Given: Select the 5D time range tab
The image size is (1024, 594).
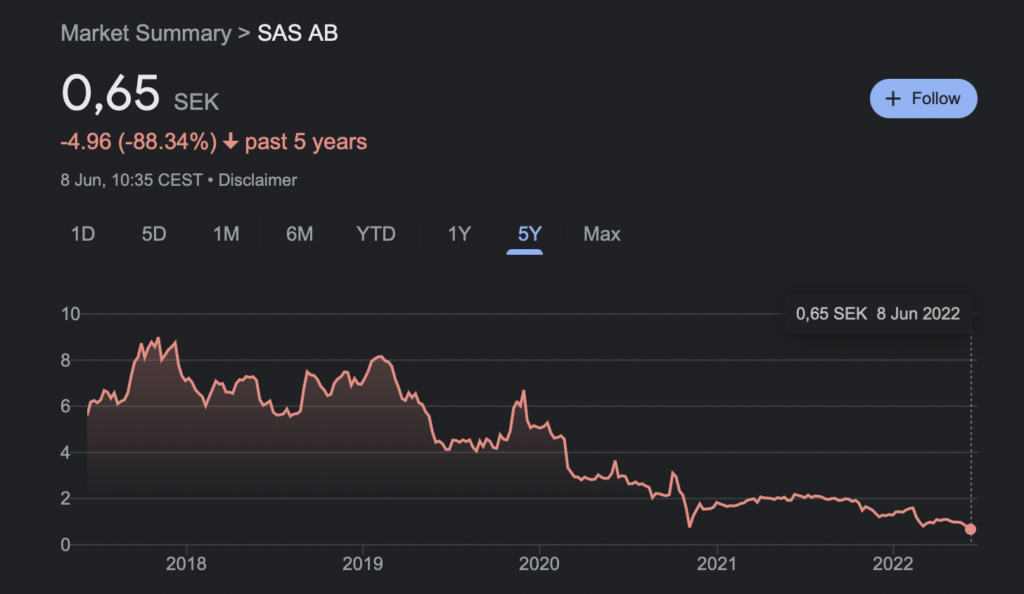Looking at the screenshot, I should coord(154,234).
